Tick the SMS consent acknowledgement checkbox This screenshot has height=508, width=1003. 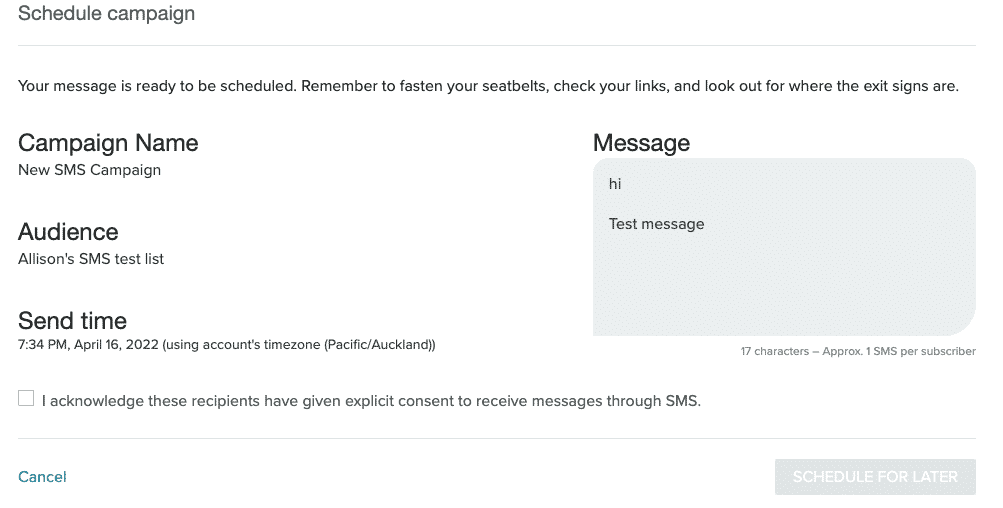point(26,399)
